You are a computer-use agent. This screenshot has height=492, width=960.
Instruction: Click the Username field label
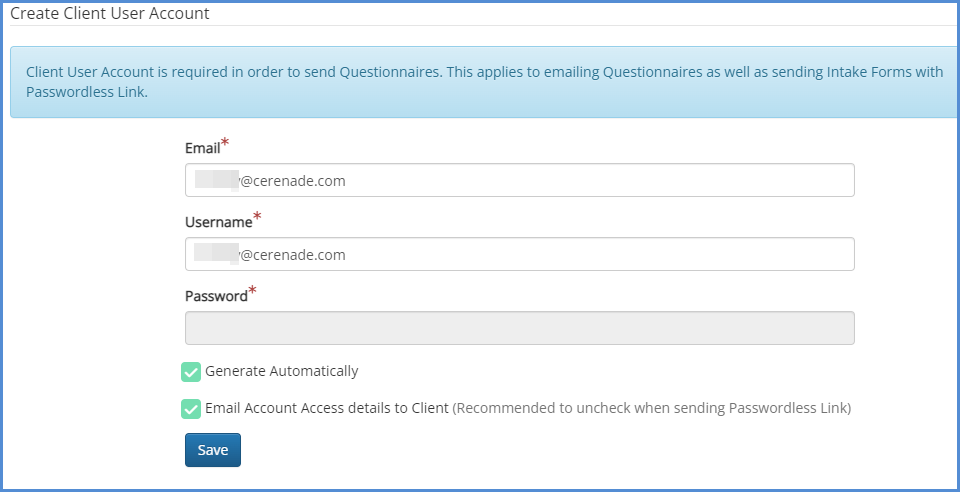(218, 222)
